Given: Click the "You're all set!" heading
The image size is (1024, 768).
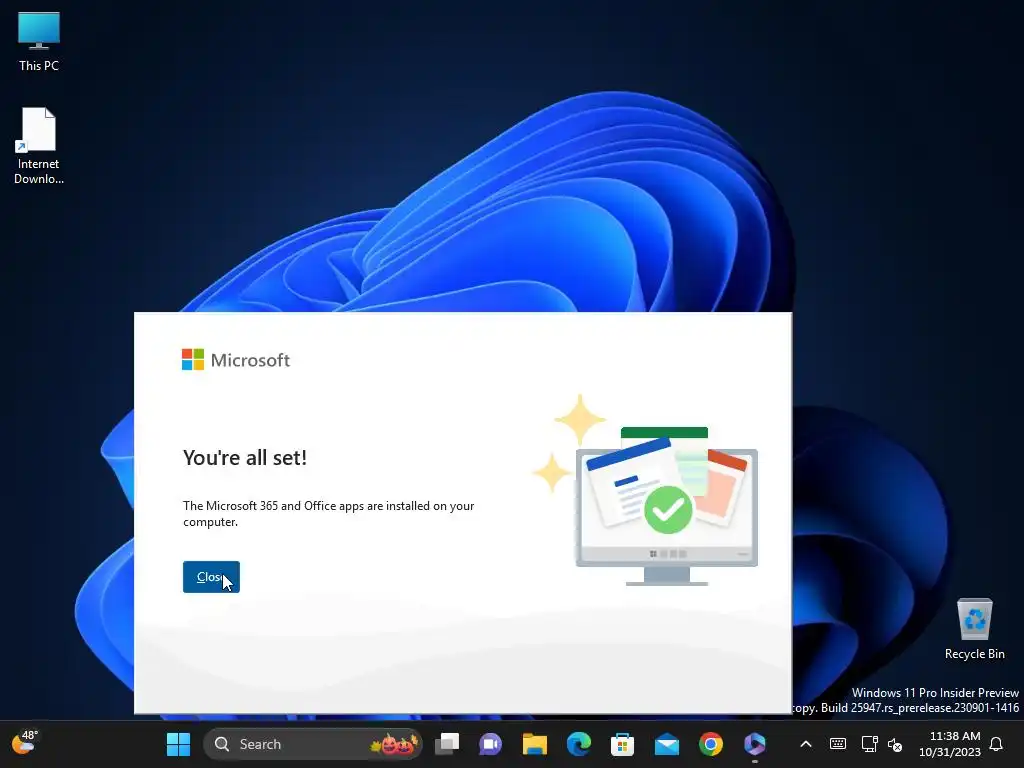Looking at the screenshot, I should click(x=245, y=457).
